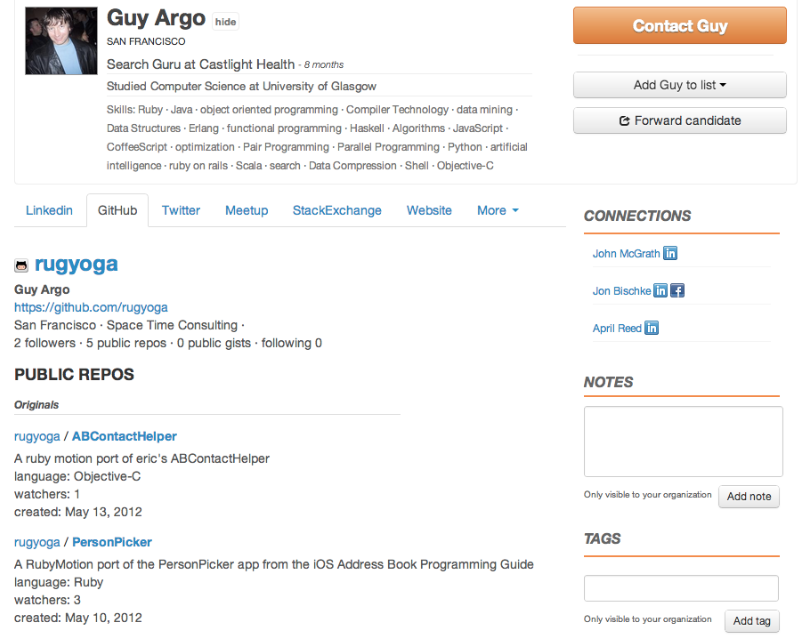The image size is (801, 639).
Task: Click the '5 public repos' stat text
Action: 126,343
